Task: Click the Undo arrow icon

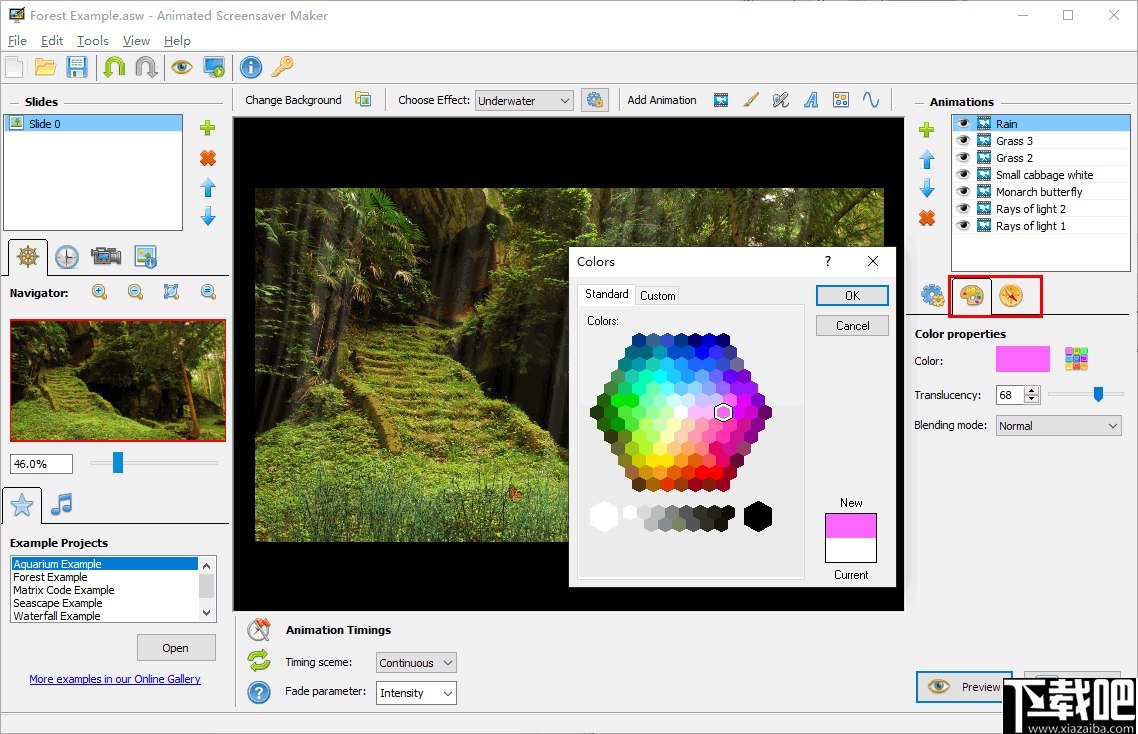Action: 114,67
